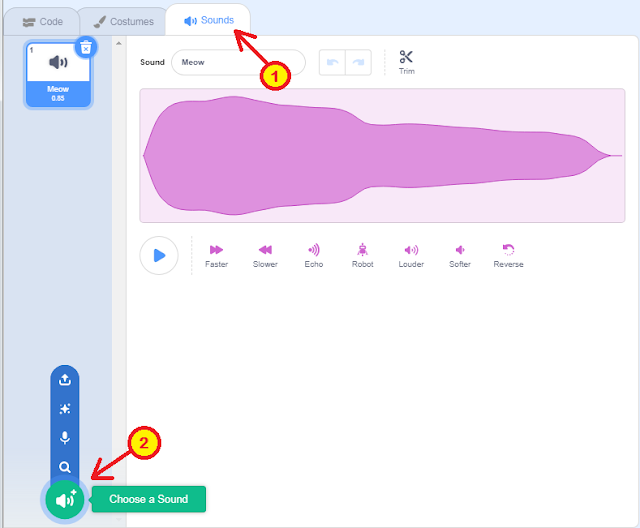Image resolution: width=640 pixels, height=528 pixels.
Task: Edit the Sound name field
Action: pyautogui.click(x=238, y=62)
